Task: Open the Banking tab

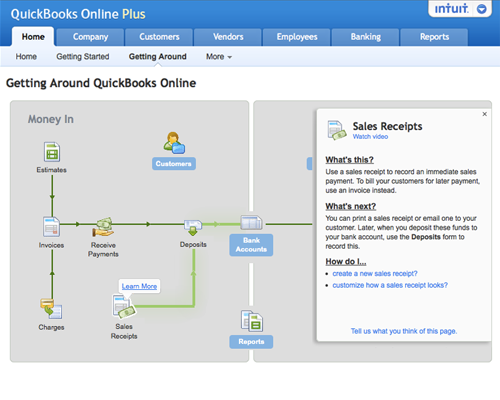Action: click(x=365, y=37)
